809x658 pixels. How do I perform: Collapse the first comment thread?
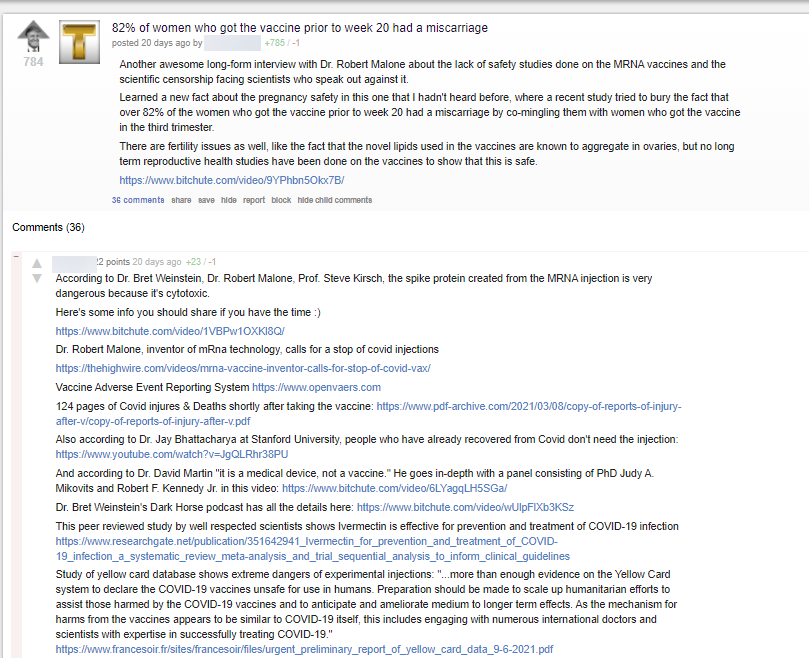(x=16, y=259)
